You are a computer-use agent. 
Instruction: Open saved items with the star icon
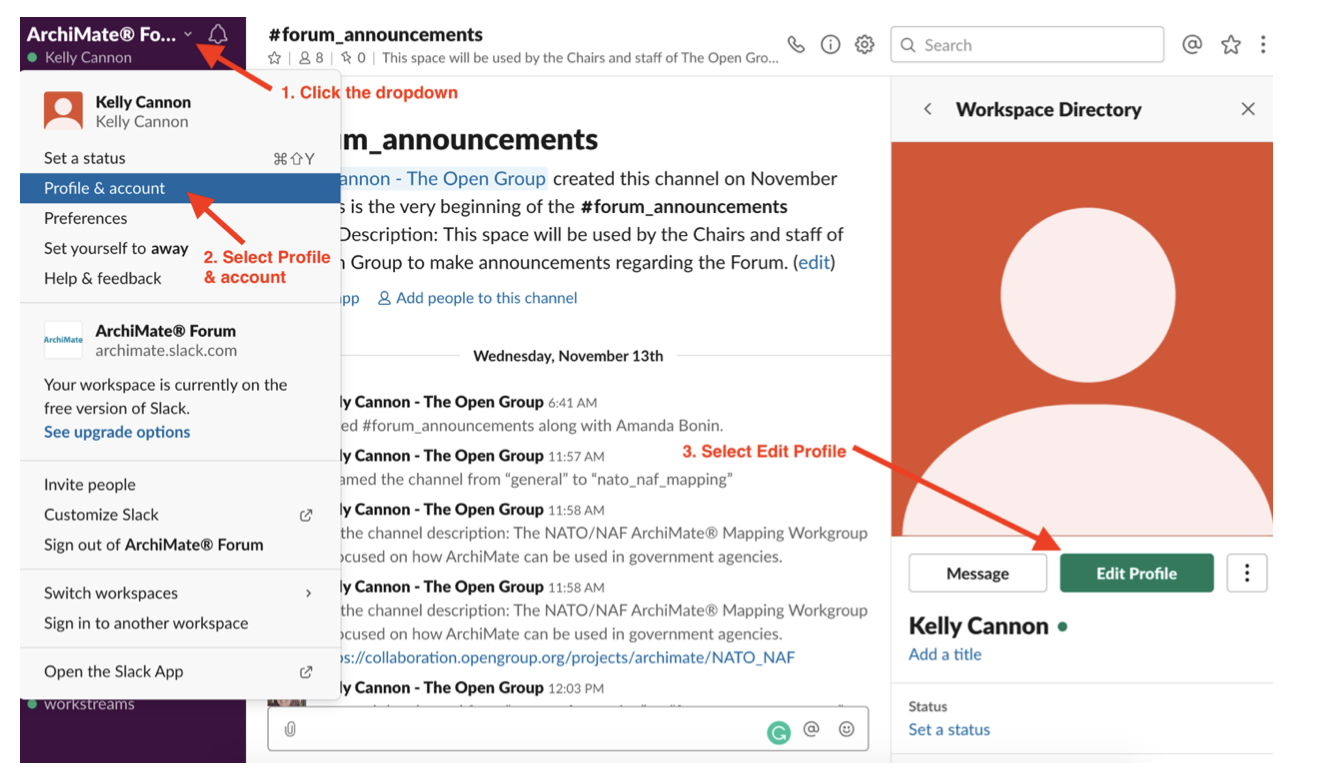[x=1230, y=44]
